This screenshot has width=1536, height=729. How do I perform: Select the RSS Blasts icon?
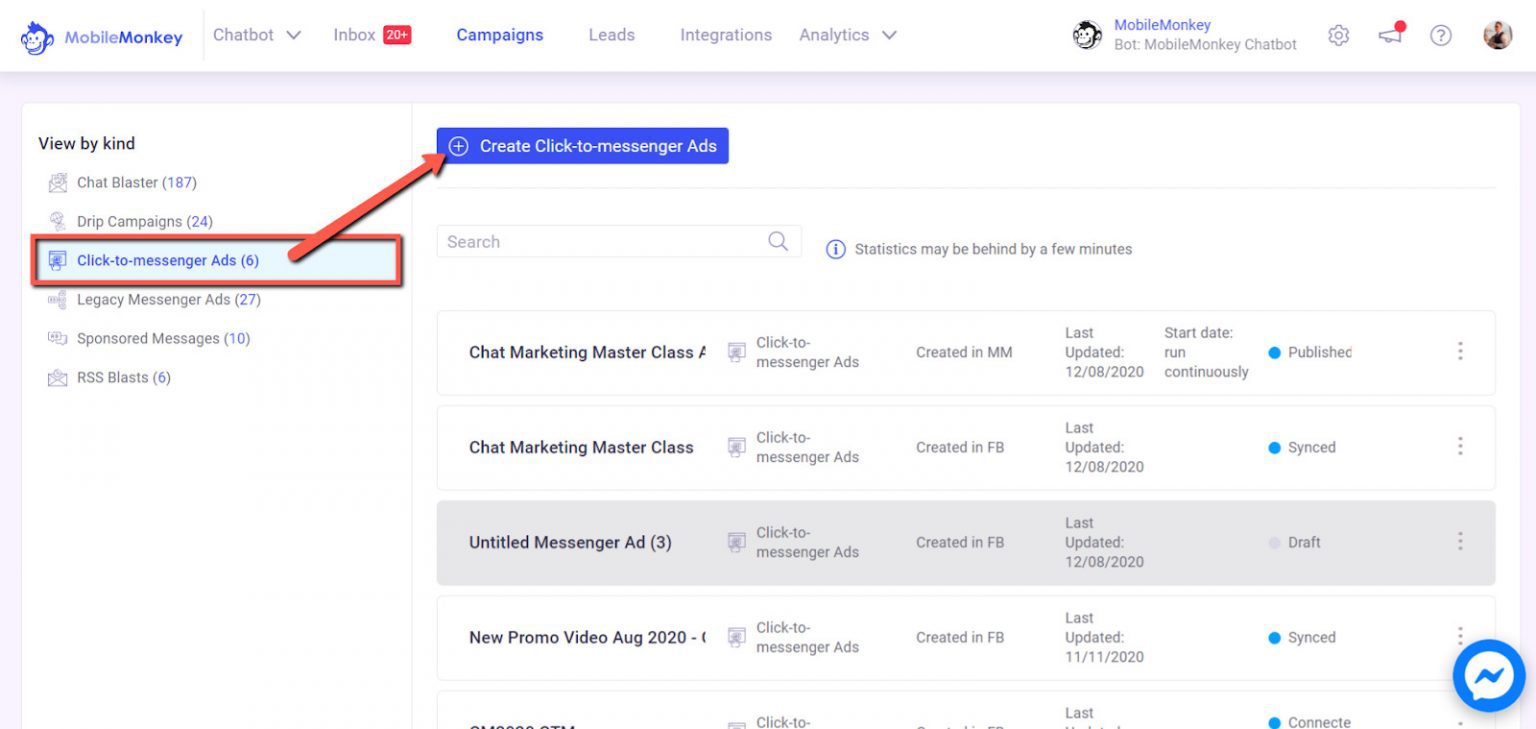pyautogui.click(x=57, y=377)
